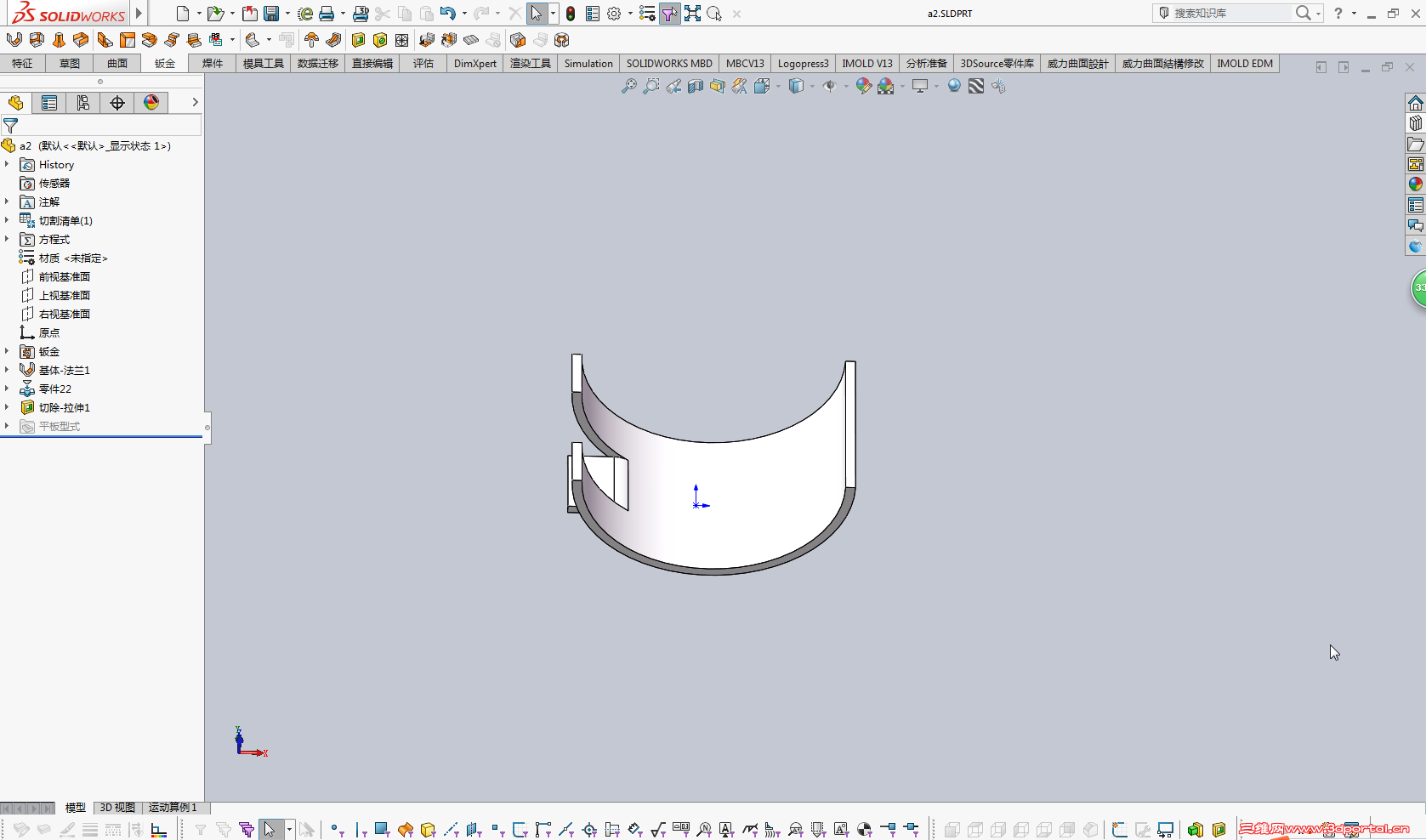The width and height of the screenshot is (1426, 840).
Task: Expand the 方程式 tree node
Action: point(7,239)
